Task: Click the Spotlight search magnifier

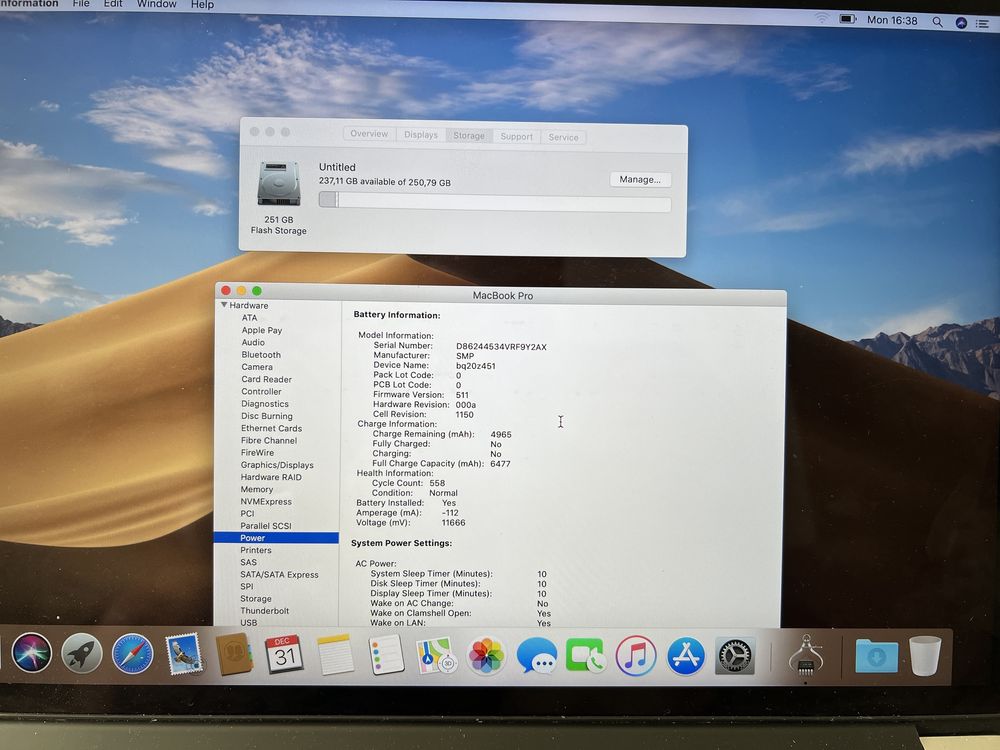Action: tap(937, 22)
